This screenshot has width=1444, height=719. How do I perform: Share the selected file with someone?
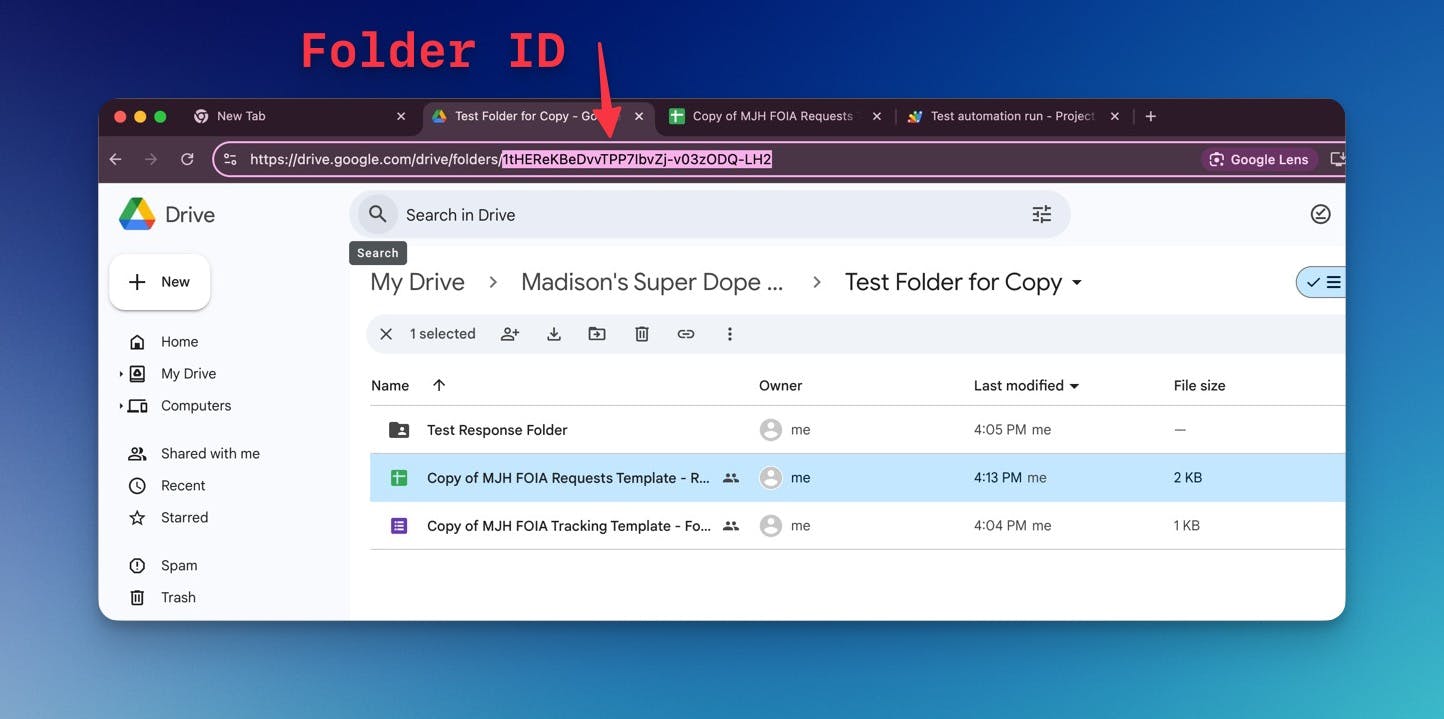pyautogui.click(x=510, y=333)
